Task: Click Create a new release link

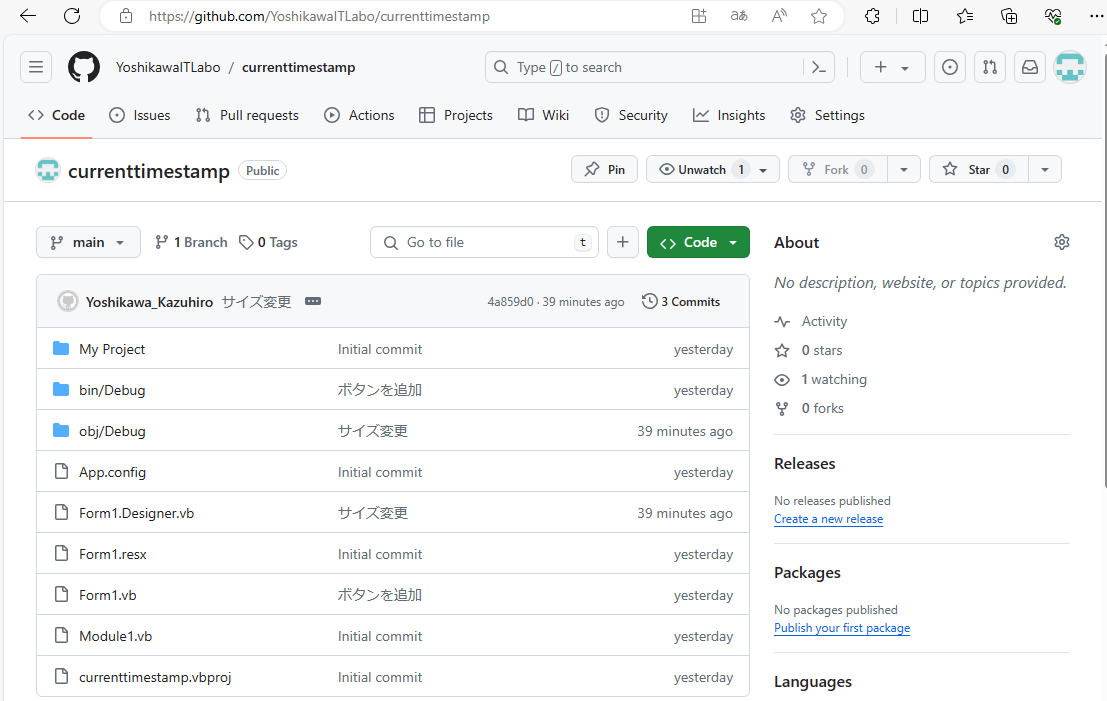Action: [828, 519]
